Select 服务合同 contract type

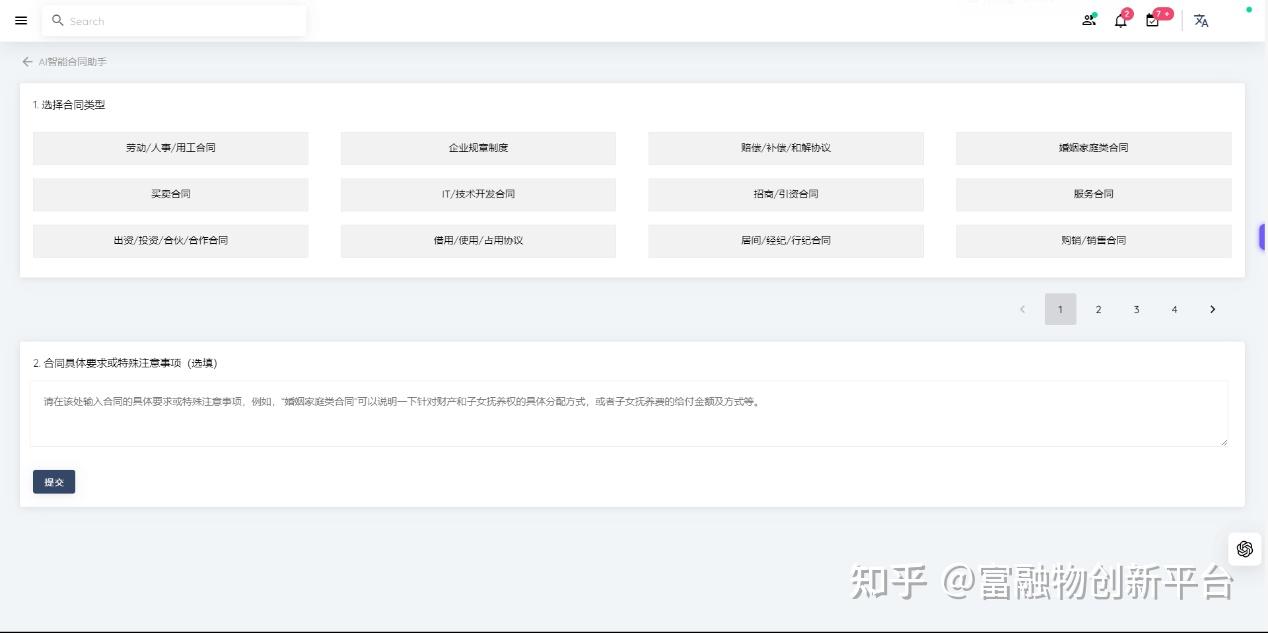click(1094, 194)
